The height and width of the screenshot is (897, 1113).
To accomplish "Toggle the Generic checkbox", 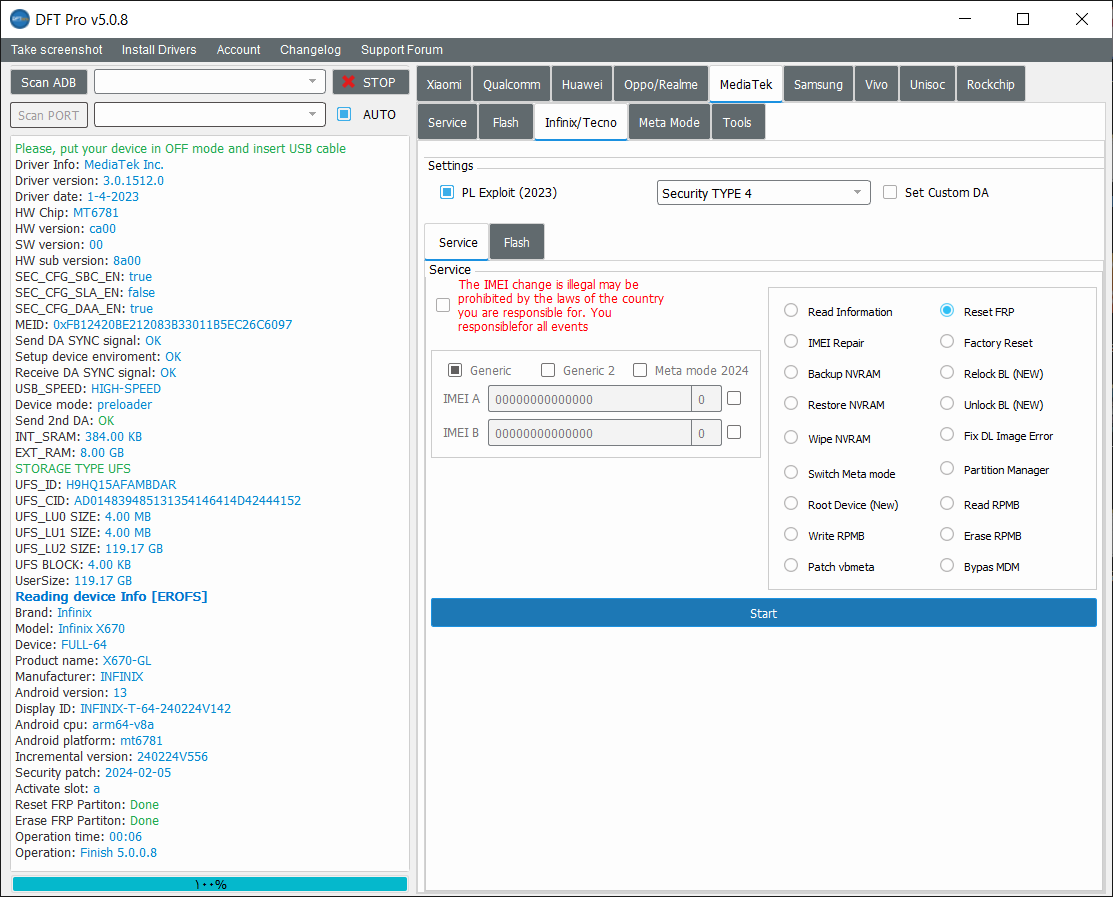I will pos(455,370).
